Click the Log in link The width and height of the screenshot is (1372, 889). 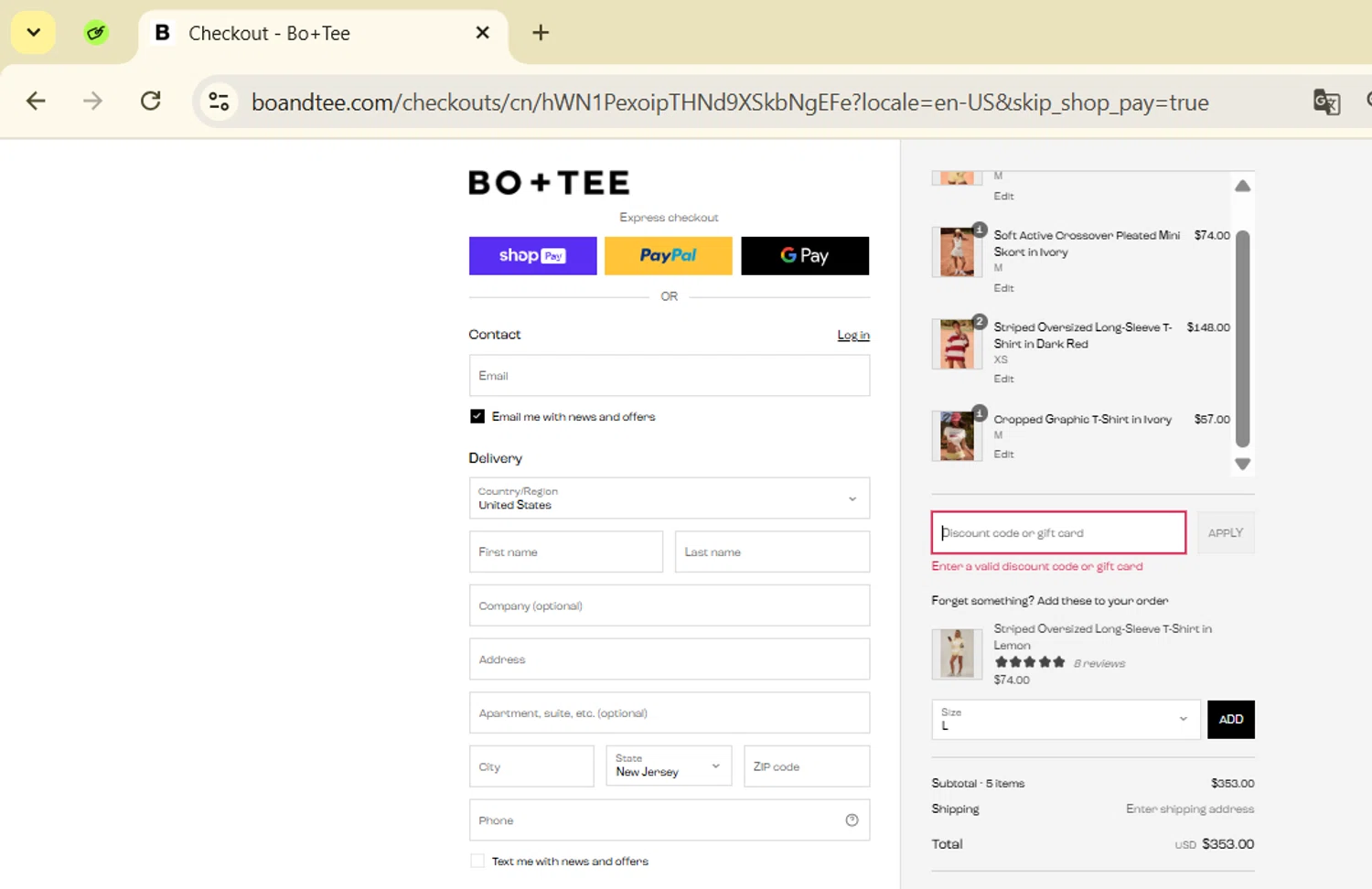click(853, 336)
